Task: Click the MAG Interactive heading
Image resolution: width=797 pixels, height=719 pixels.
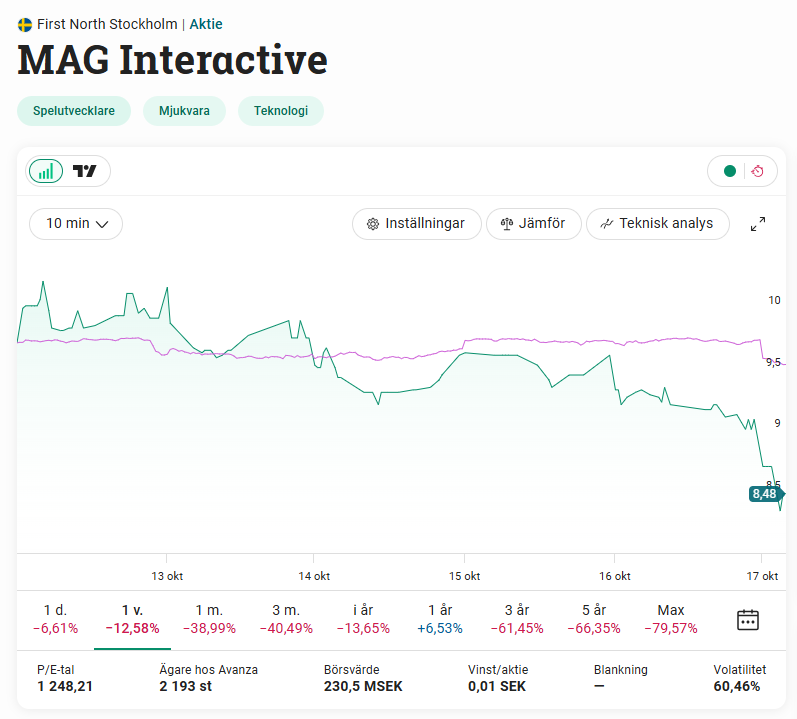Action: pyautogui.click(x=172, y=60)
